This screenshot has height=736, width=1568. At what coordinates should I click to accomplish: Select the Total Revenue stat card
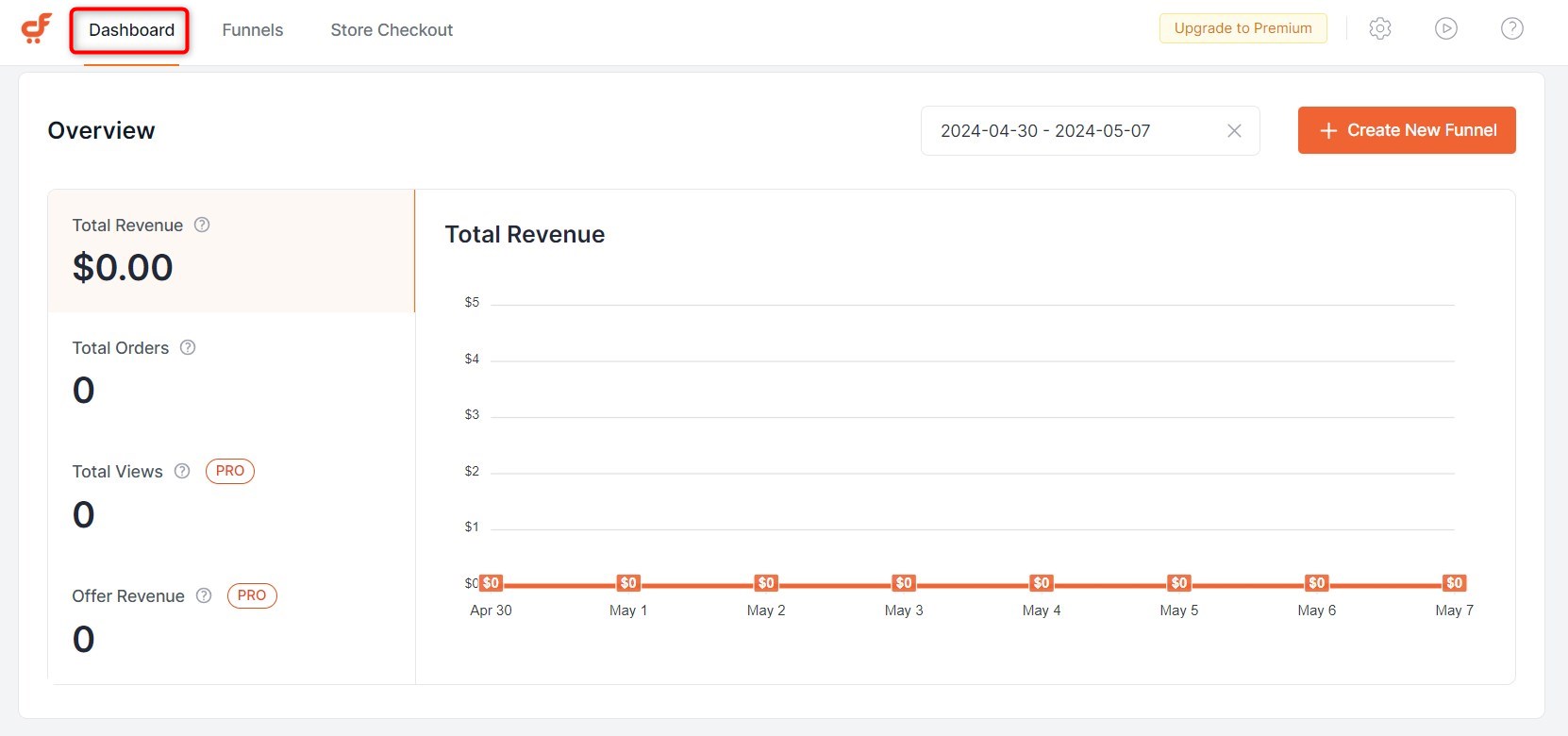pos(231,251)
